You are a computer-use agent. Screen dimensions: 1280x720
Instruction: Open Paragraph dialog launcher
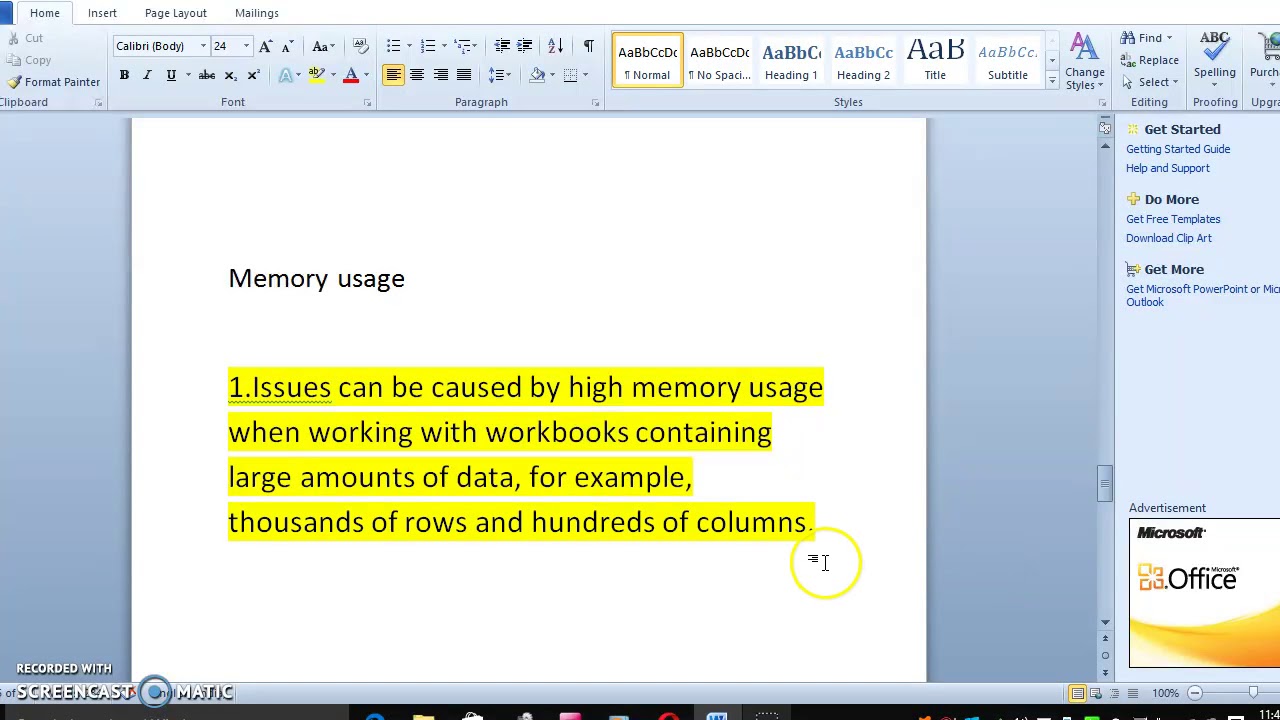click(x=595, y=103)
